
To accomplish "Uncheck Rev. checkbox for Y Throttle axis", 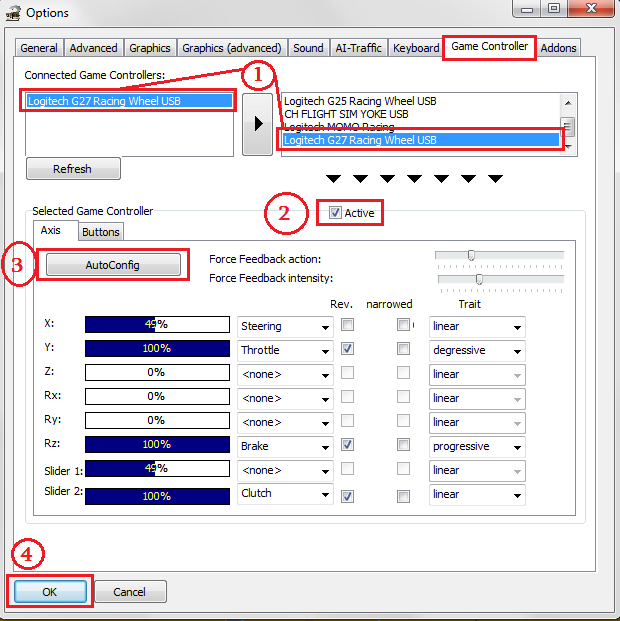I will pyautogui.click(x=347, y=349).
